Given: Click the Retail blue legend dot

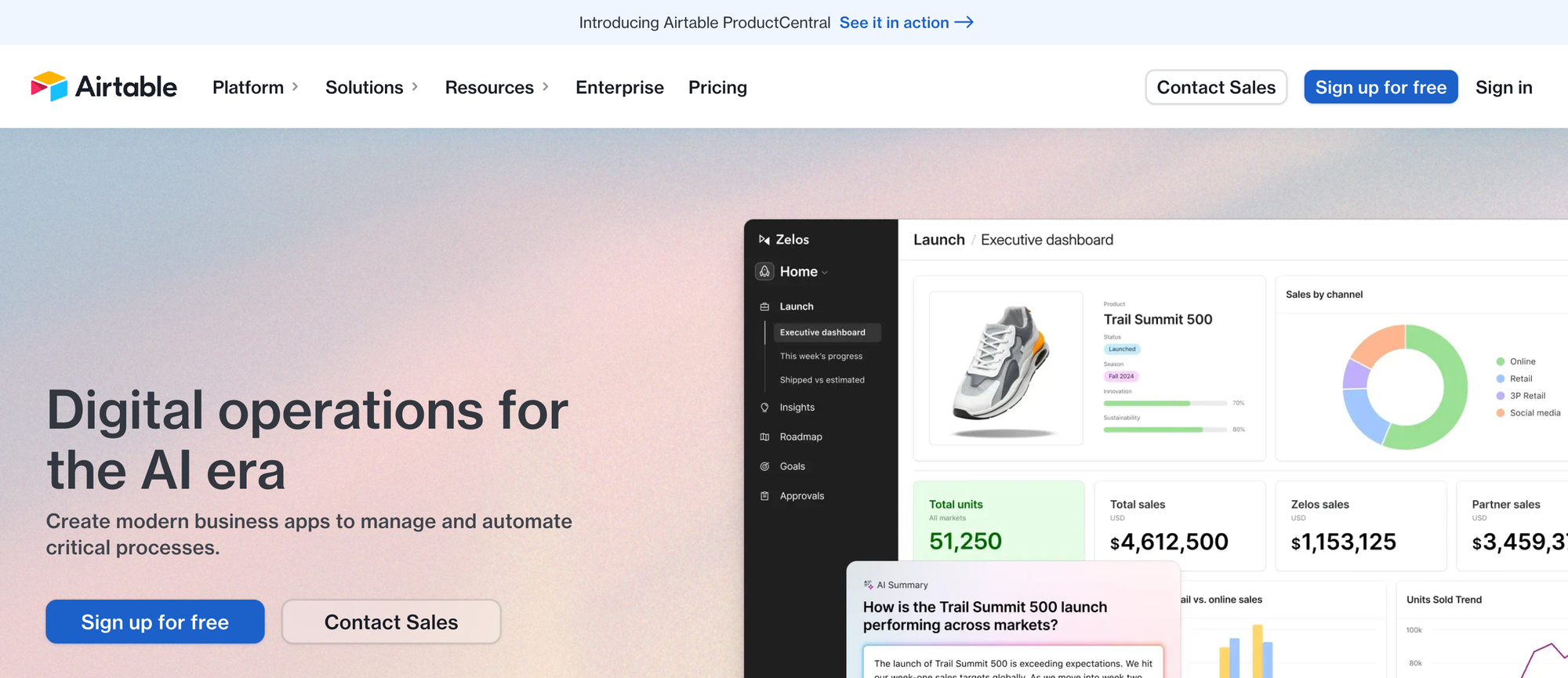Looking at the screenshot, I should (1501, 379).
